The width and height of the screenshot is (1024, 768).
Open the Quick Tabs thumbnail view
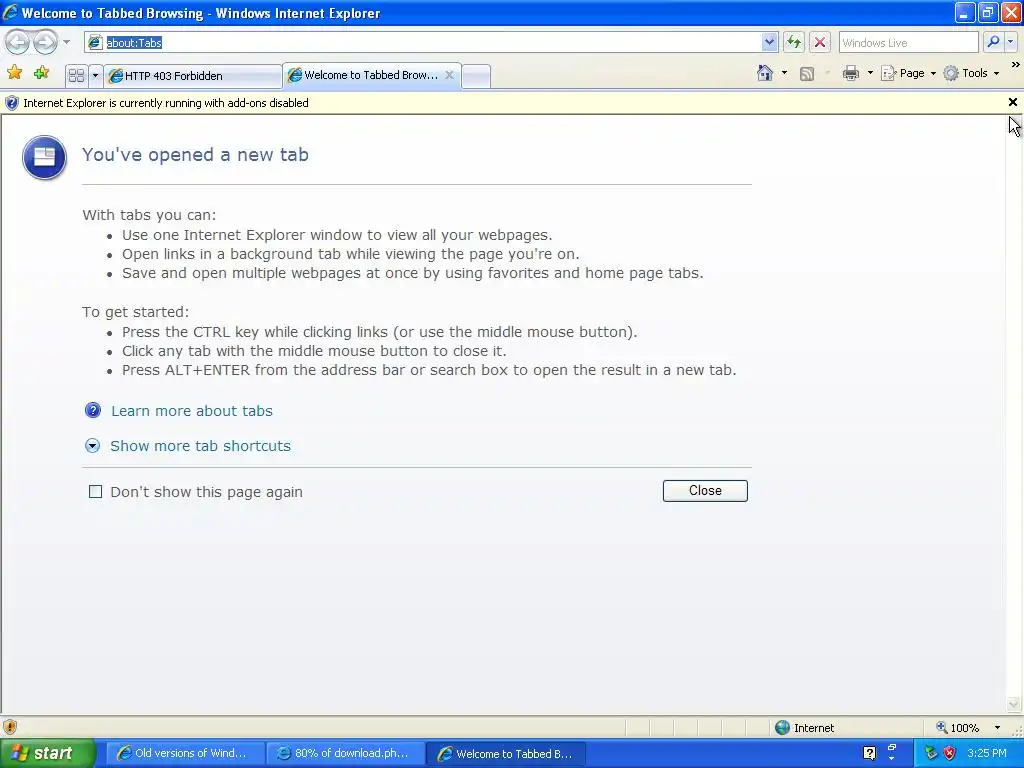[x=76, y=76]
